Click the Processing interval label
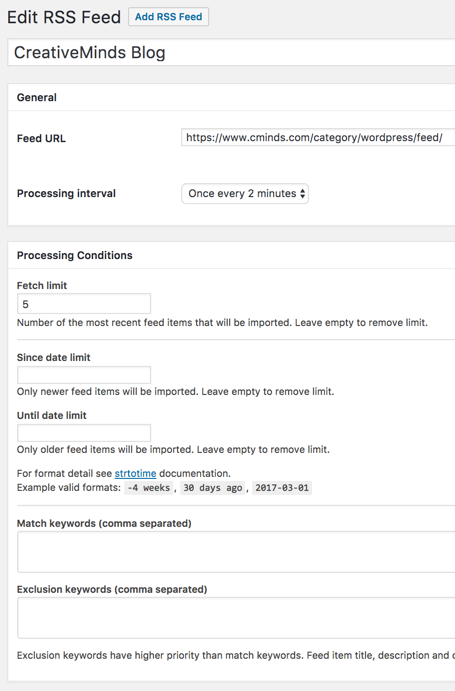This screenshot has height=691, width=455. [x=66, y=193]
